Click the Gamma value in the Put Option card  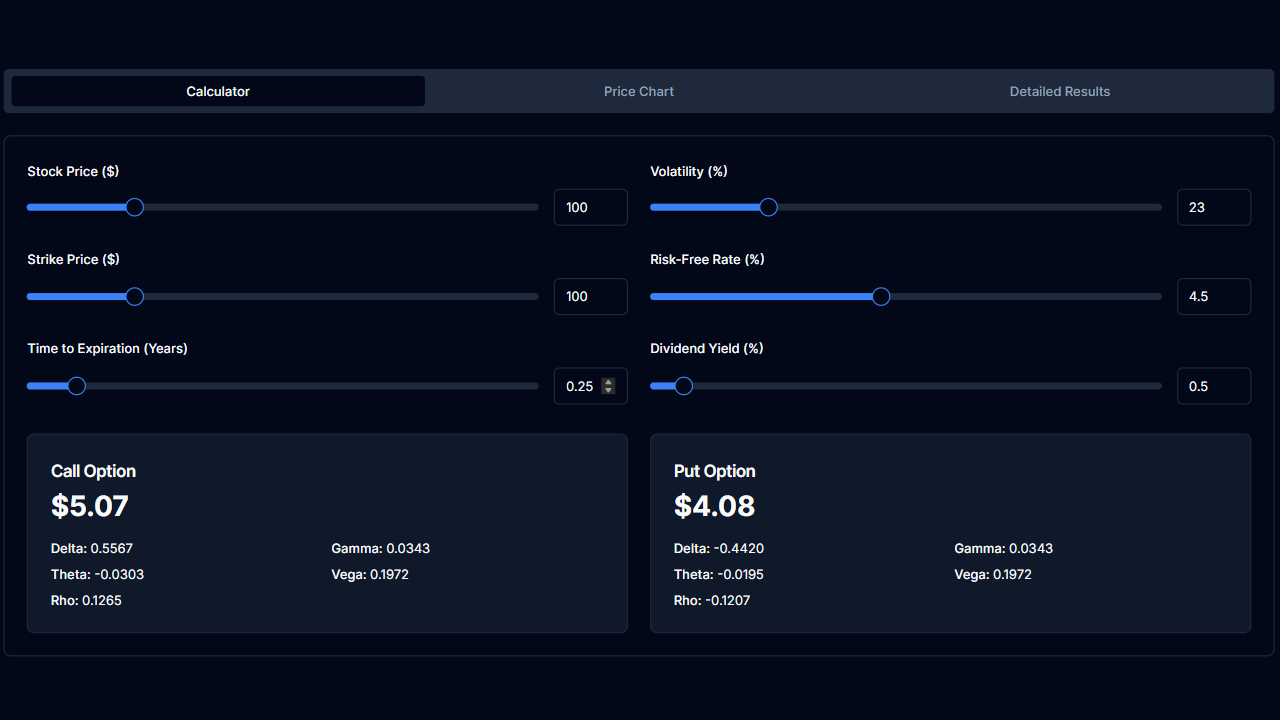[x=1004, y=548]
